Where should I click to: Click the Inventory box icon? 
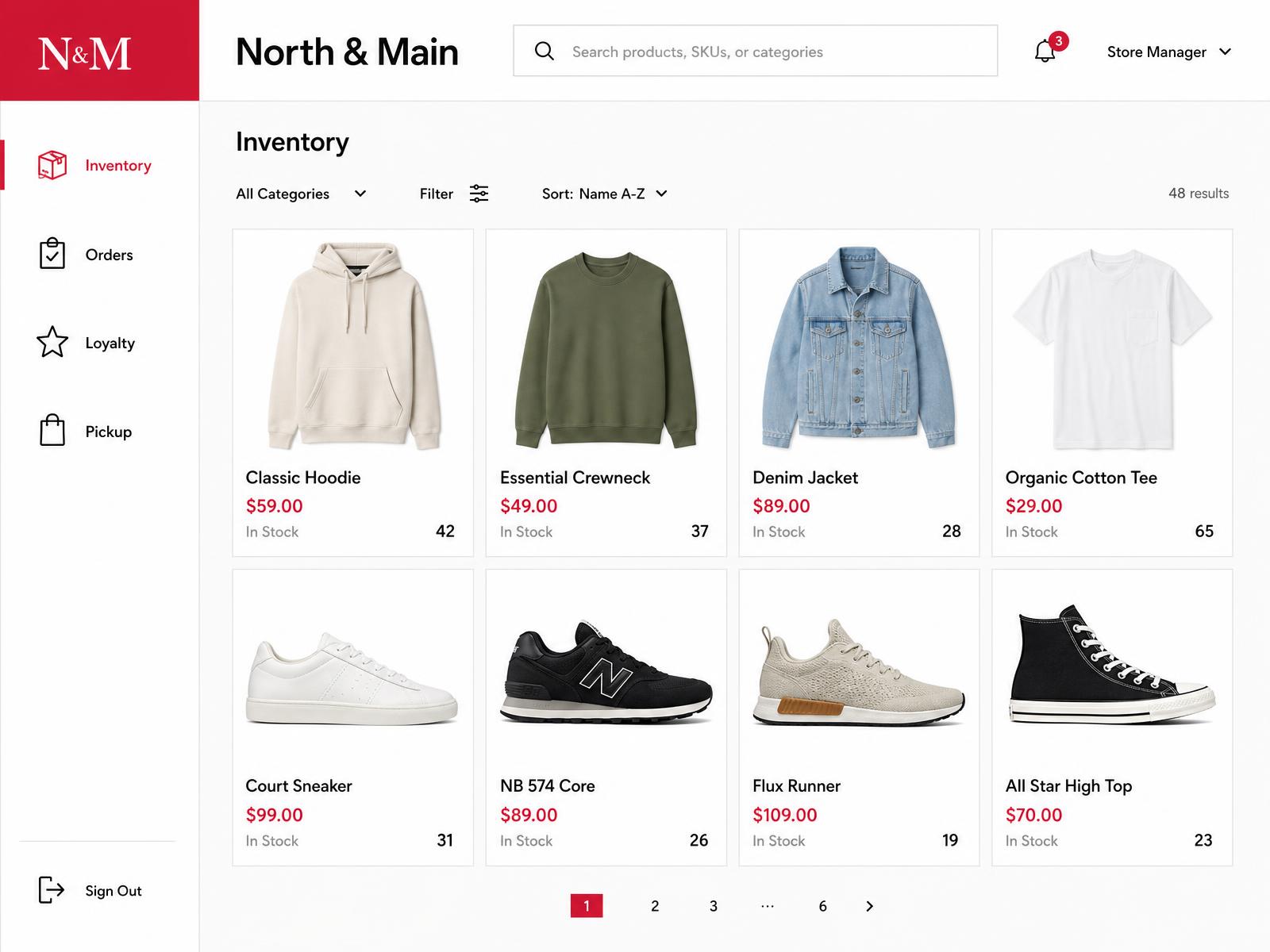click(x=52, y=165)
